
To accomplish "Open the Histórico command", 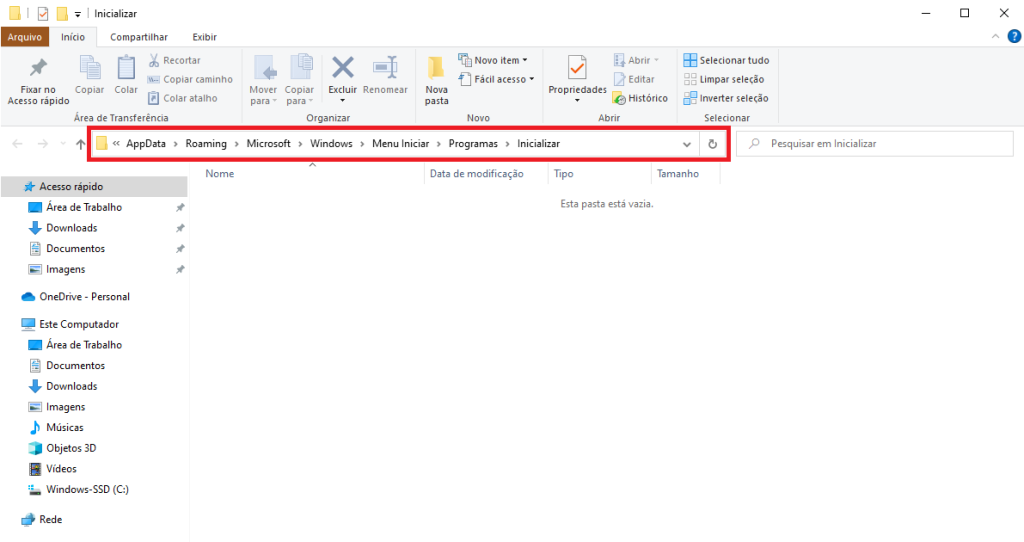I will (x=640, y=98).
